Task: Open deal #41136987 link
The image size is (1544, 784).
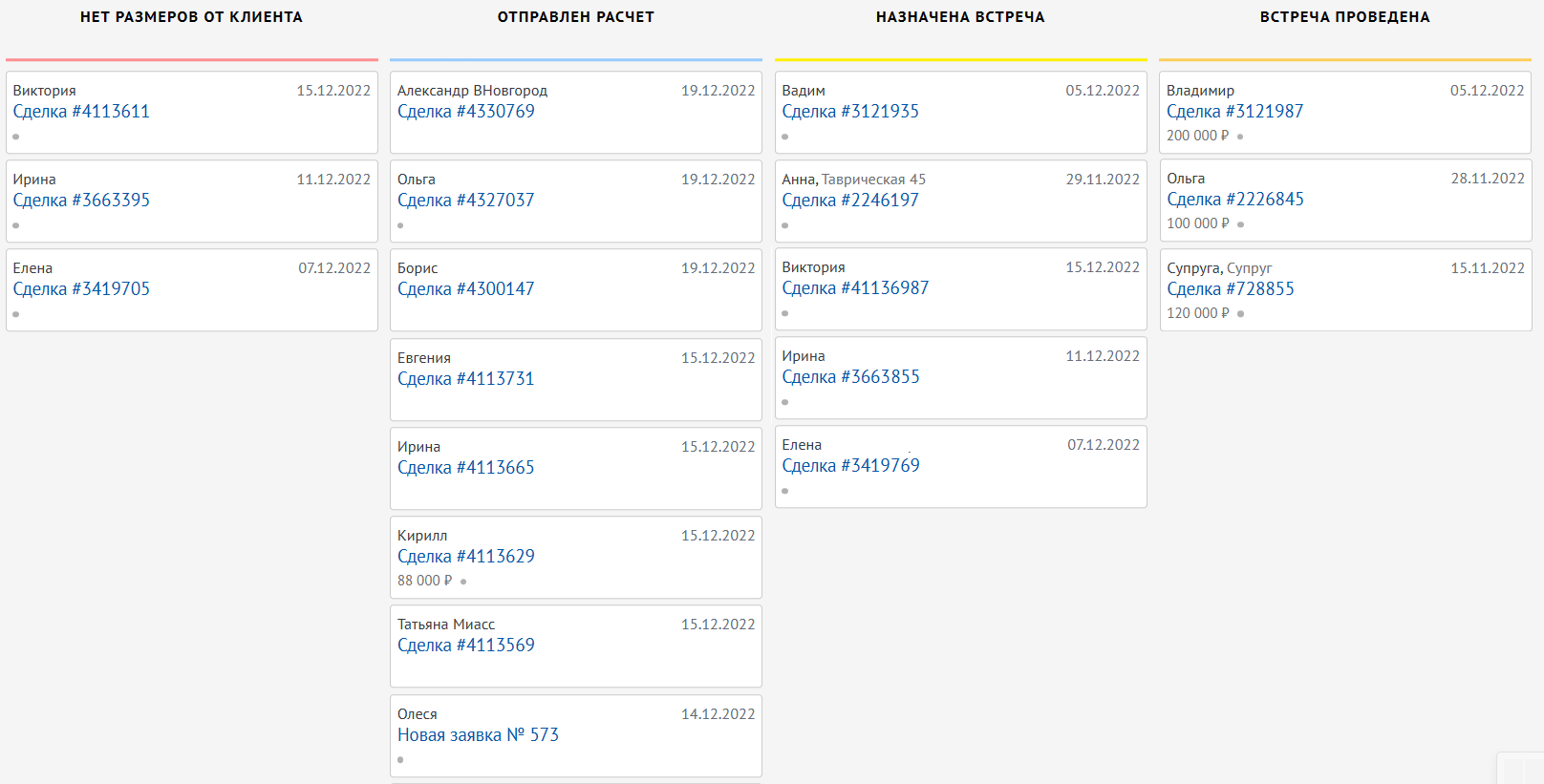Action: click(x=855, y=288)
